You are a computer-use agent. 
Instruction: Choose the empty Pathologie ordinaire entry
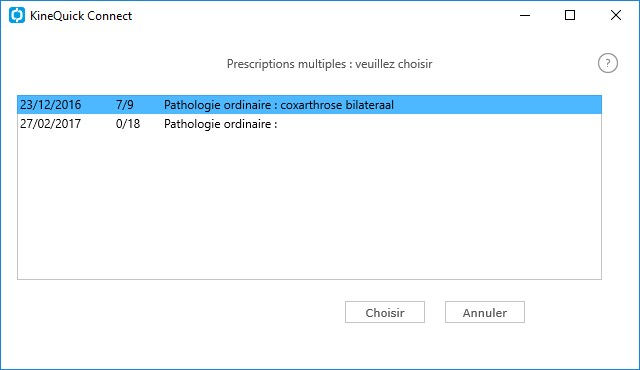pos(220,124)
